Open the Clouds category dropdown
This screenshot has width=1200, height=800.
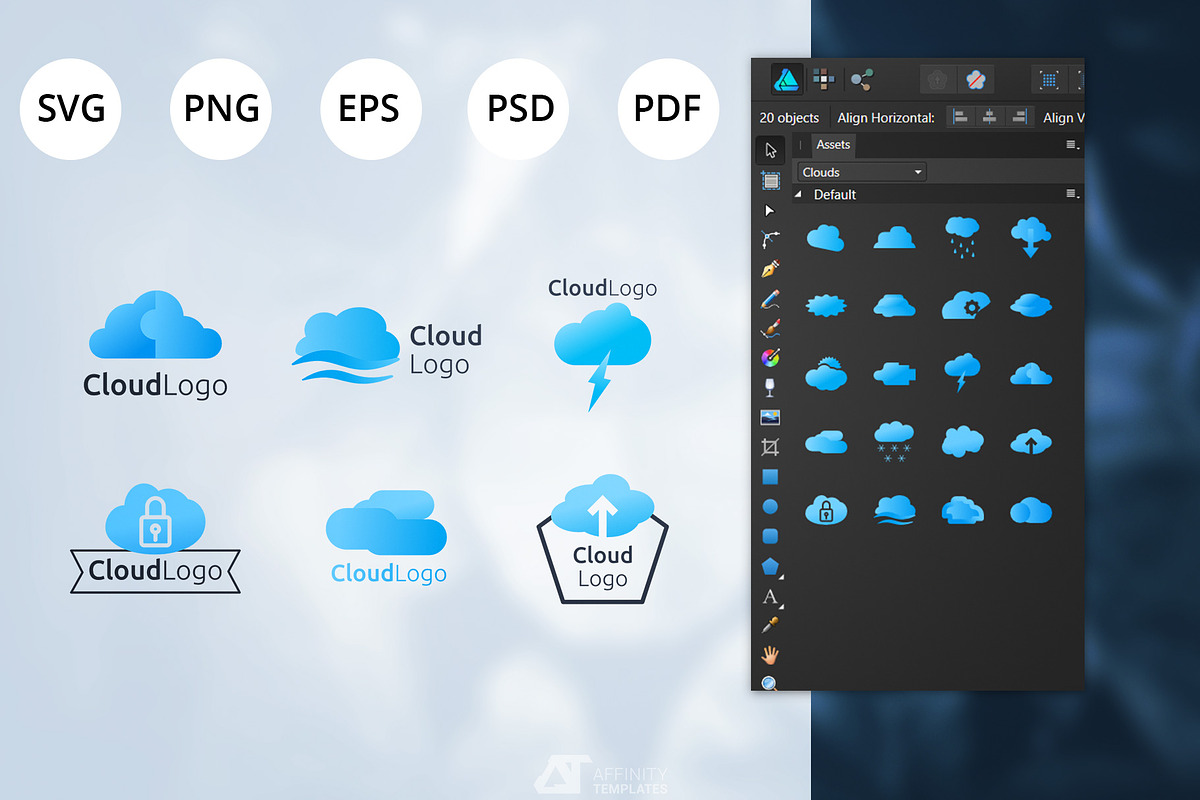click(x=862, y=172)
